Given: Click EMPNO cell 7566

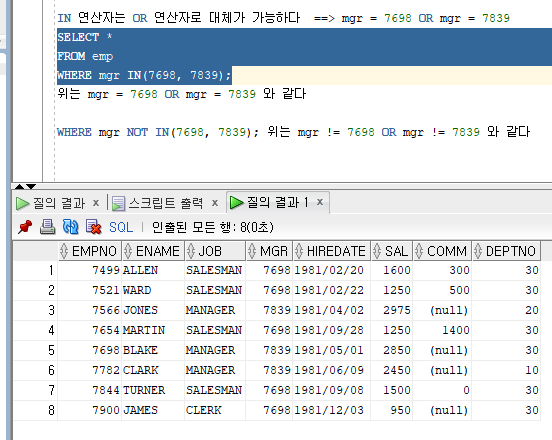Looking at the screenshot, I should tap(90, 310).
